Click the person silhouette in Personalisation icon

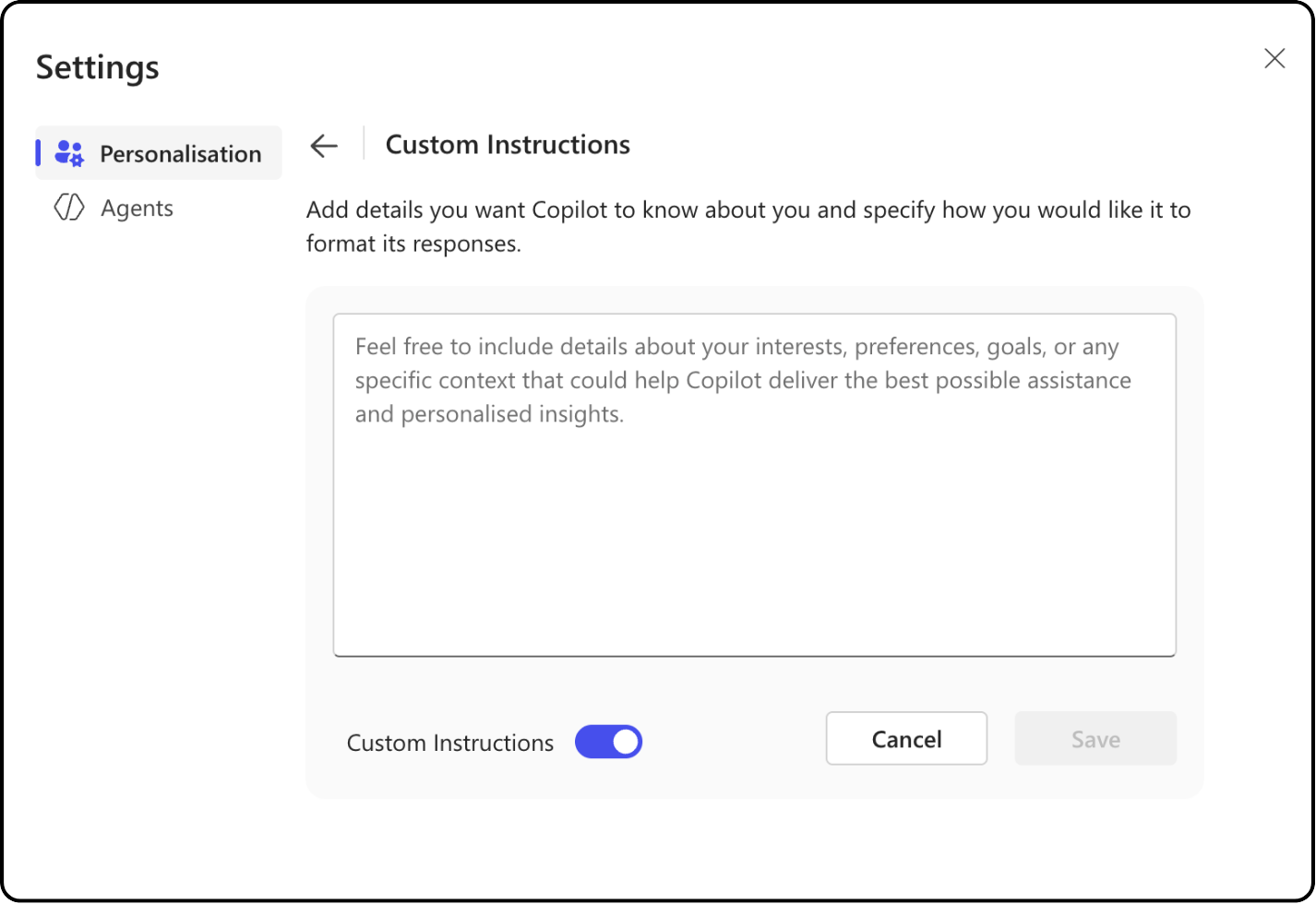[63, 149]
